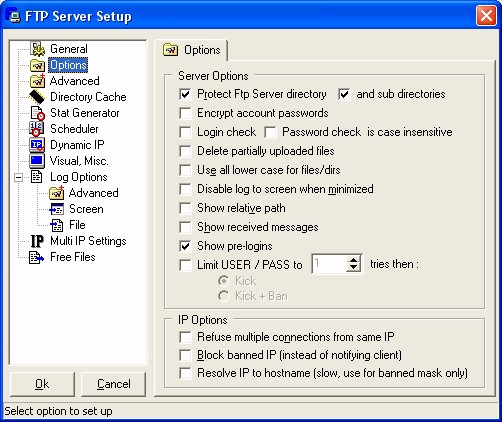Select the Free Files icon

click(x=36, y=257)
